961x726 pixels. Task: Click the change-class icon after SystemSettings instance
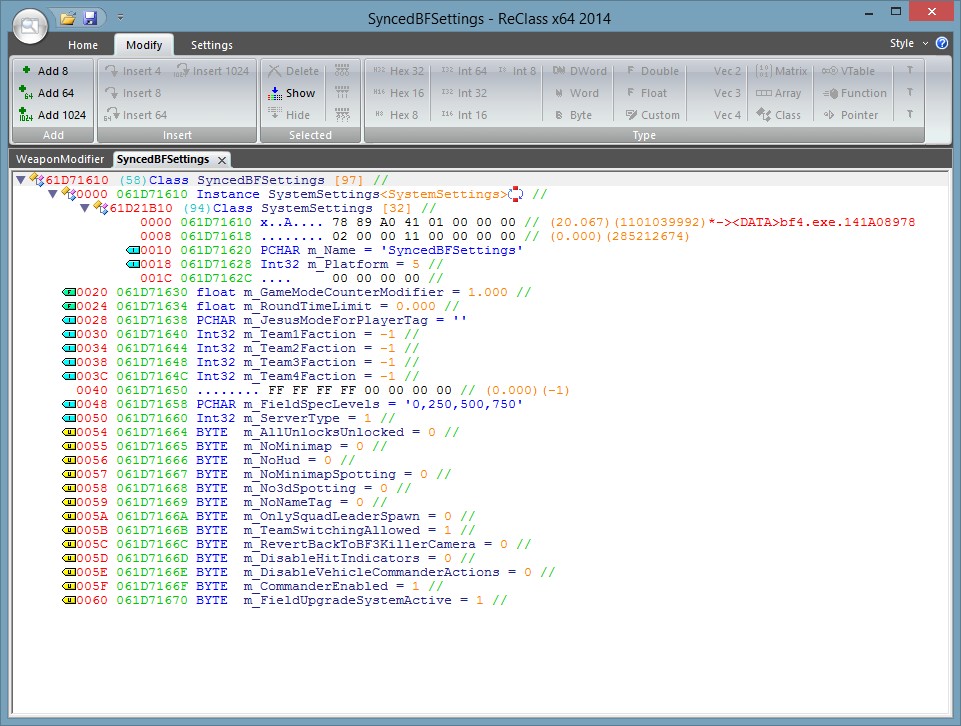515,194
